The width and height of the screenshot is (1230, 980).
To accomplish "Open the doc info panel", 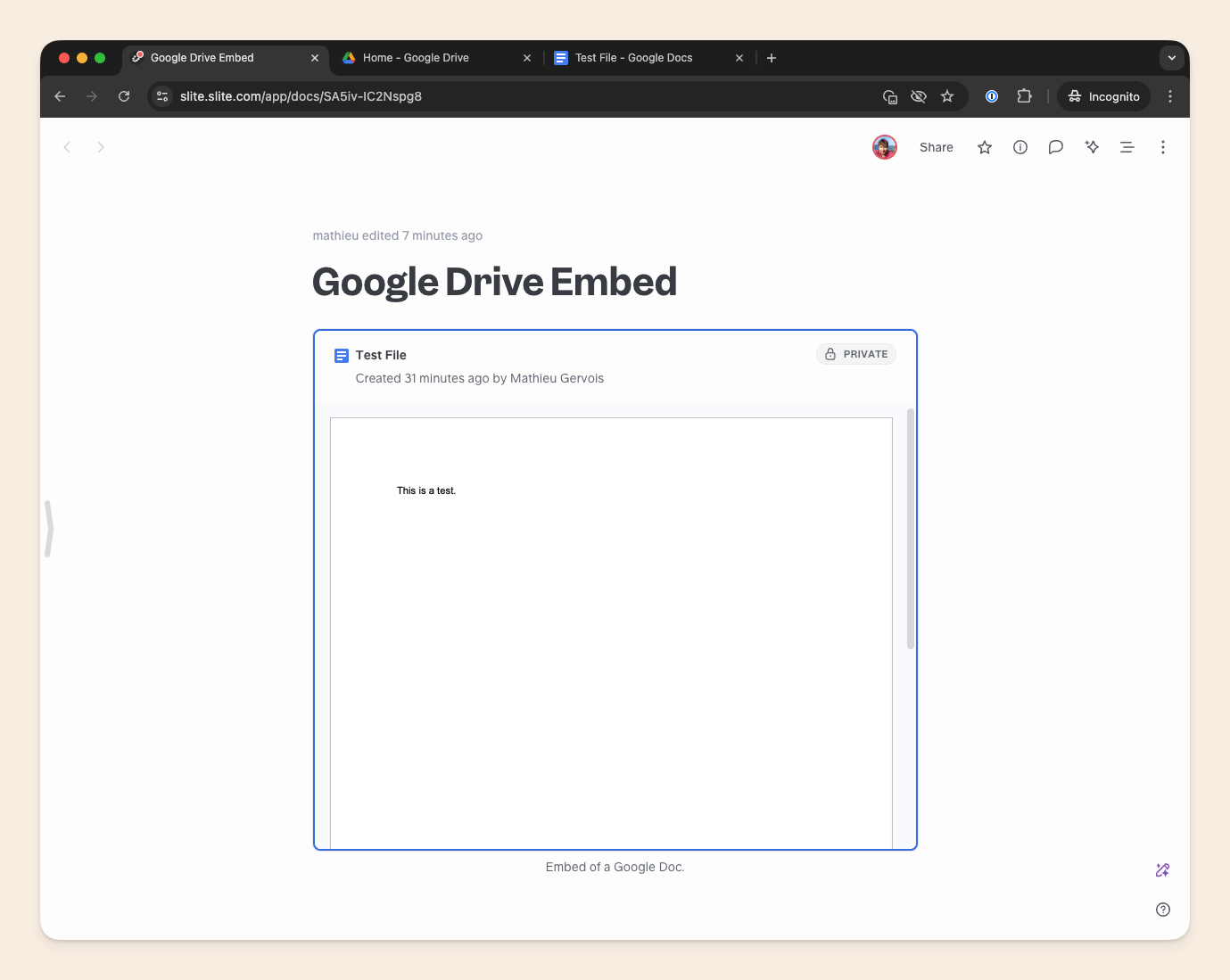I will 1020,147.
